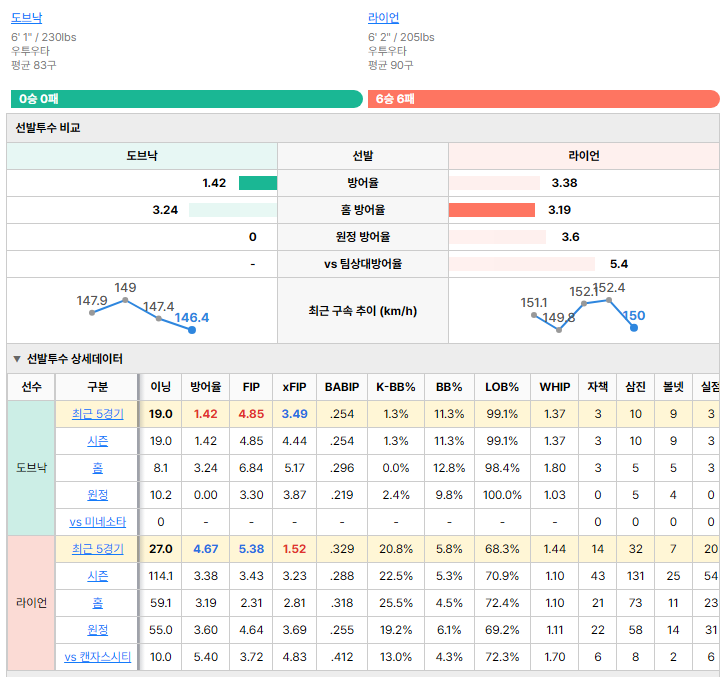Click 도브낙's green 방어율 bar
Image resolution: width=726 pixels, height=677 pixels.
pyautogui.click(x=258, y=183)
